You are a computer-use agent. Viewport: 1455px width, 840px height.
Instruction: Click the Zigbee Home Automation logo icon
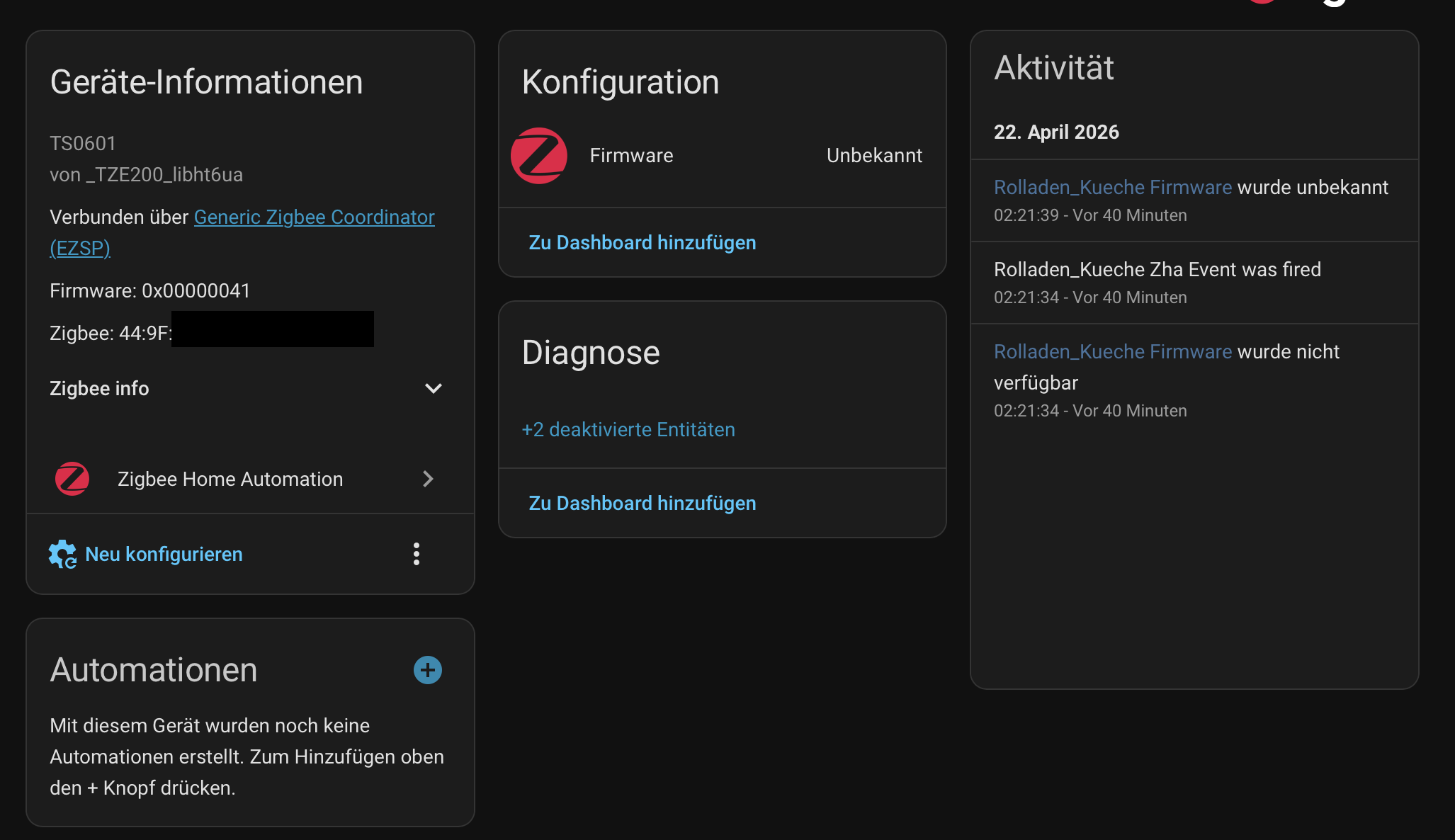coord(72,479)
